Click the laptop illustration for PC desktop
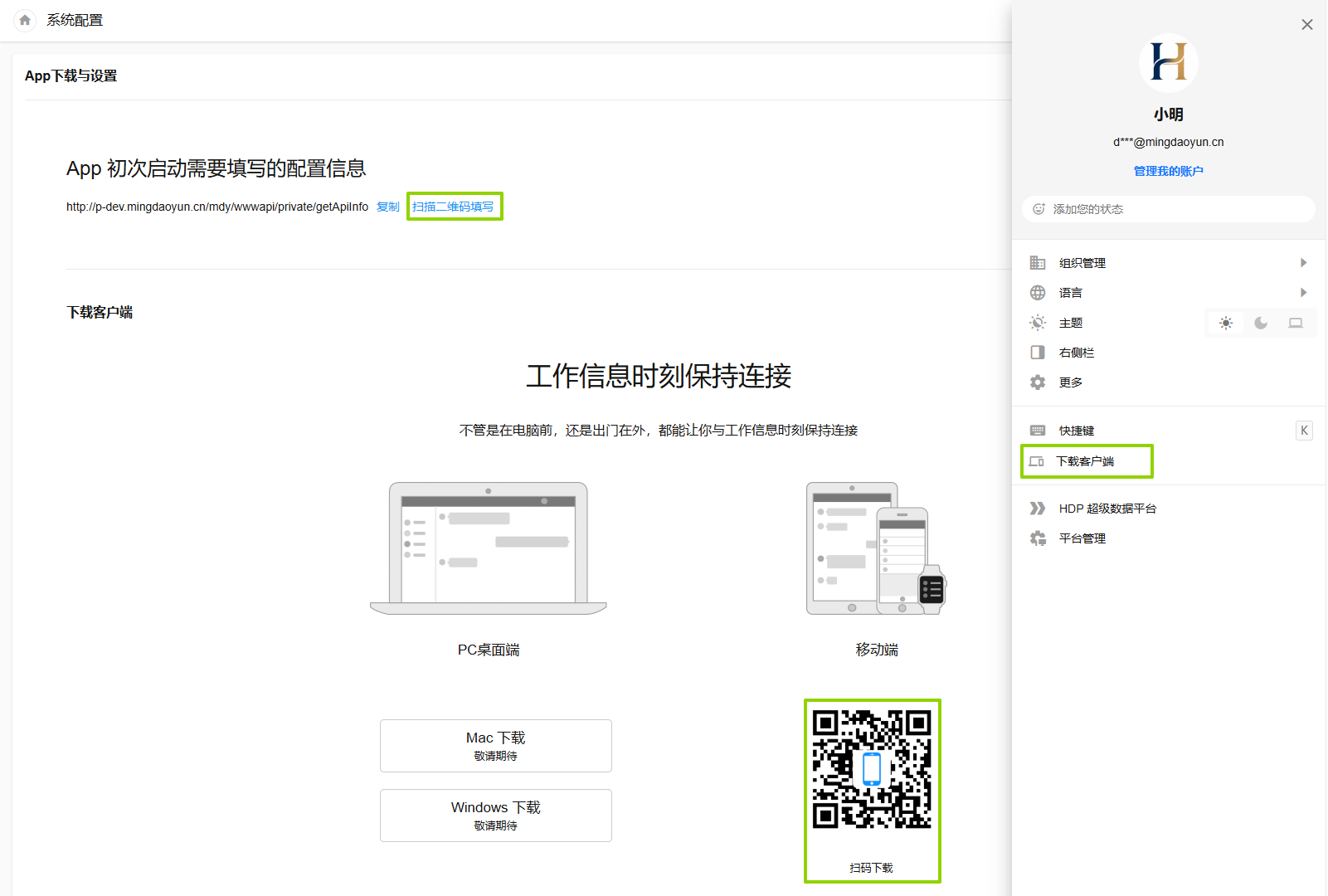 coord(489,548)
